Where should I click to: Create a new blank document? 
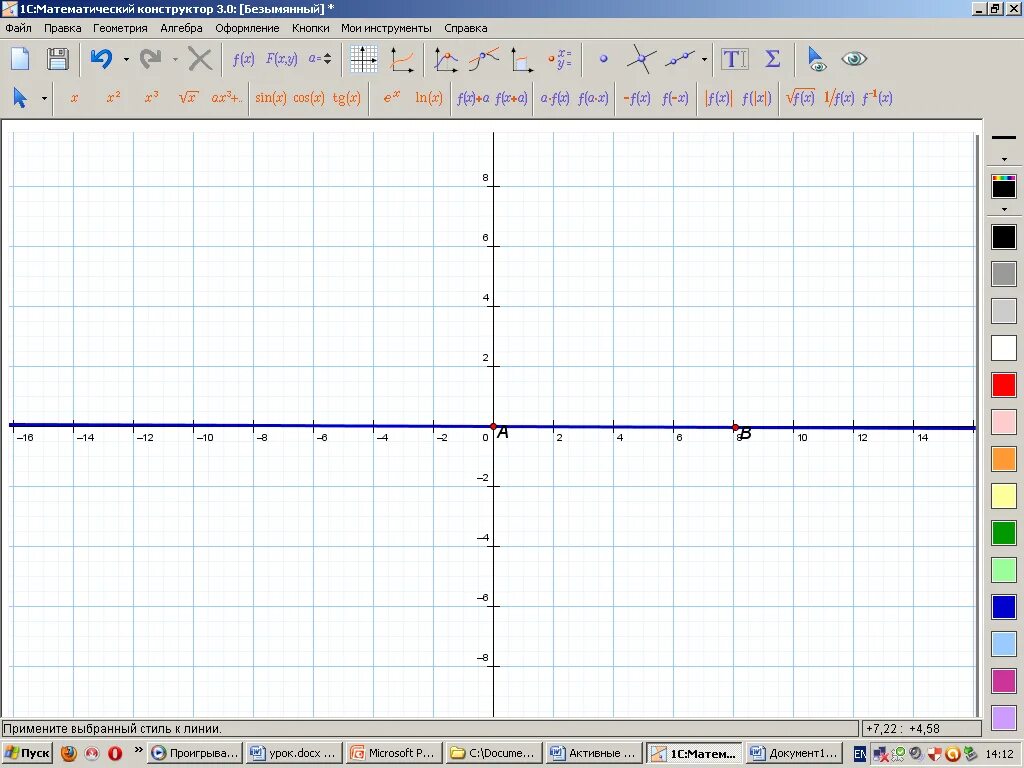coord(20,59)
